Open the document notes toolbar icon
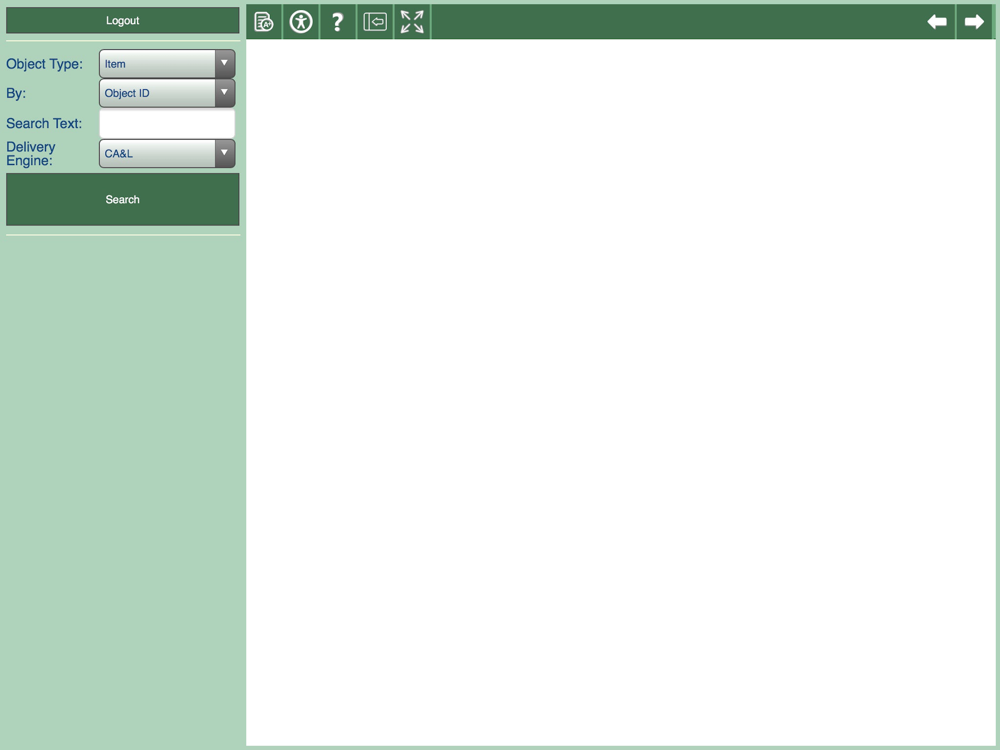The width and height of the screenshot is (1000, 750). tap(264, 22)
